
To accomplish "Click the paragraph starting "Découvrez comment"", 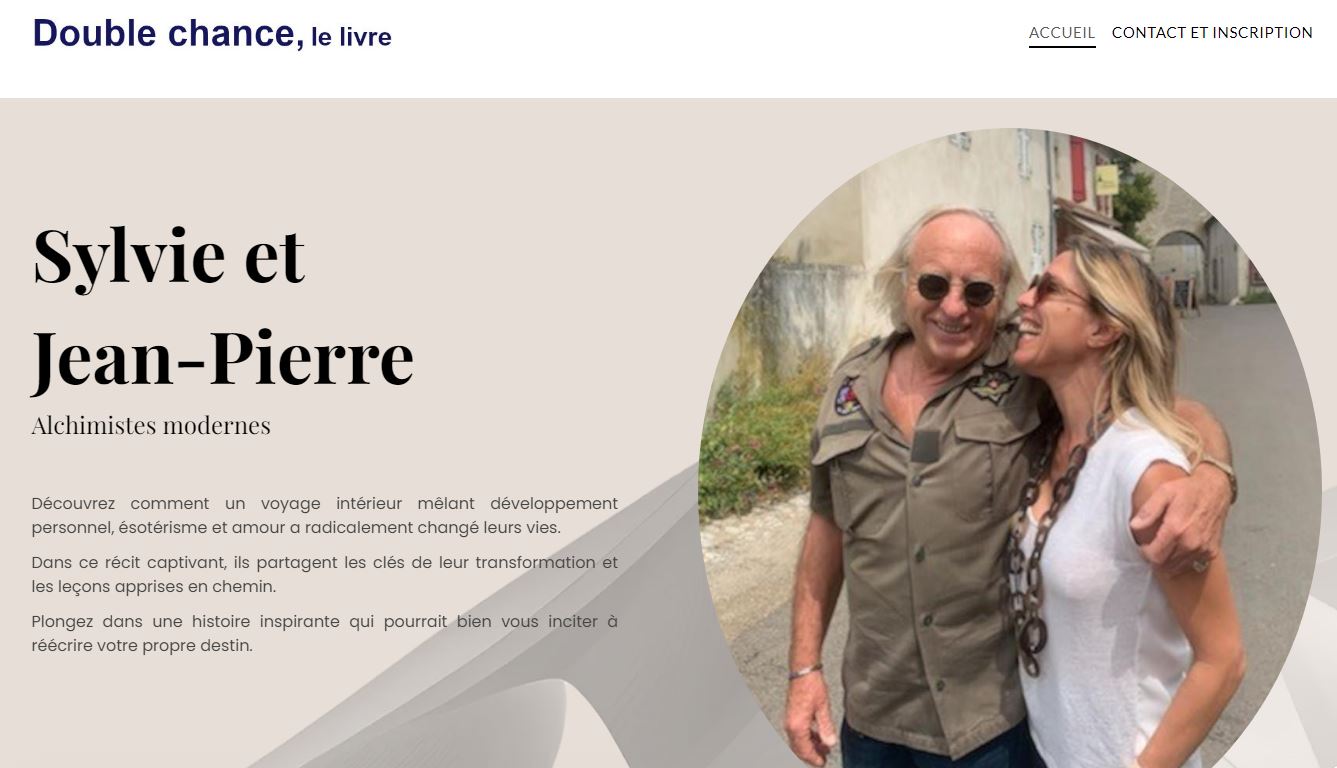I will [x=325, y=515].
